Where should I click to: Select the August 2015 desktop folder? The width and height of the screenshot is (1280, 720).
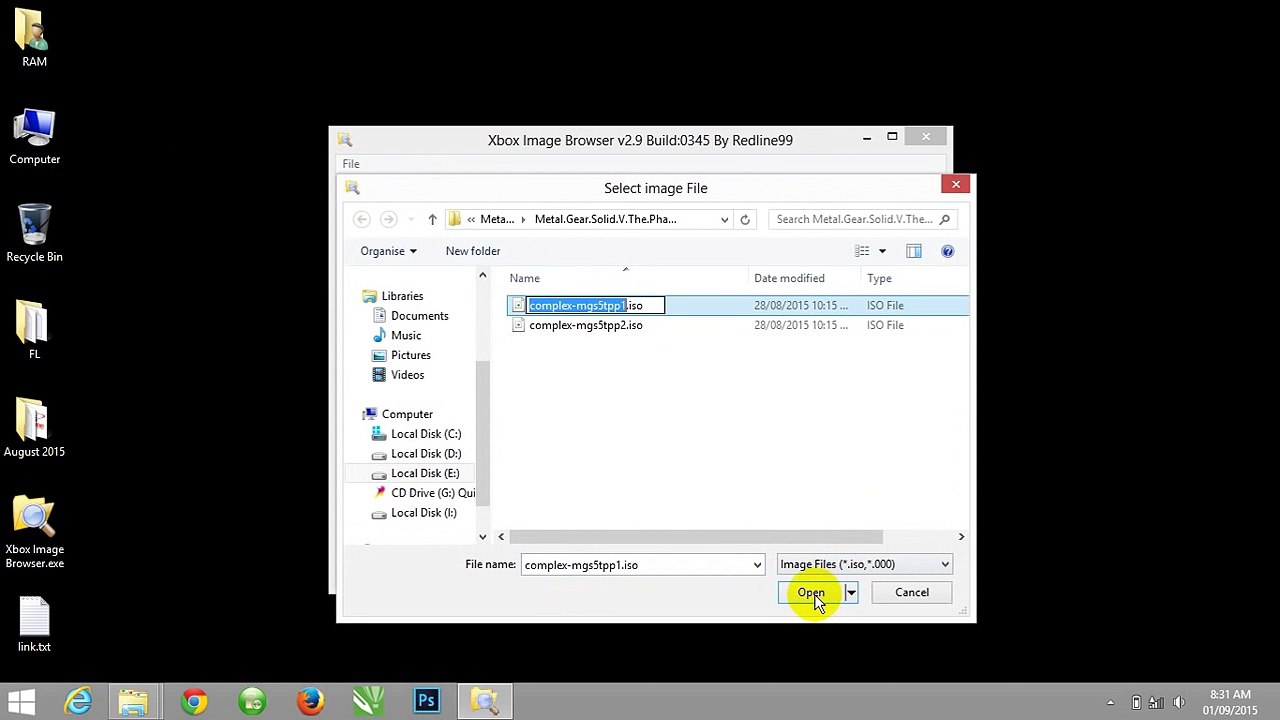[34, 429]
